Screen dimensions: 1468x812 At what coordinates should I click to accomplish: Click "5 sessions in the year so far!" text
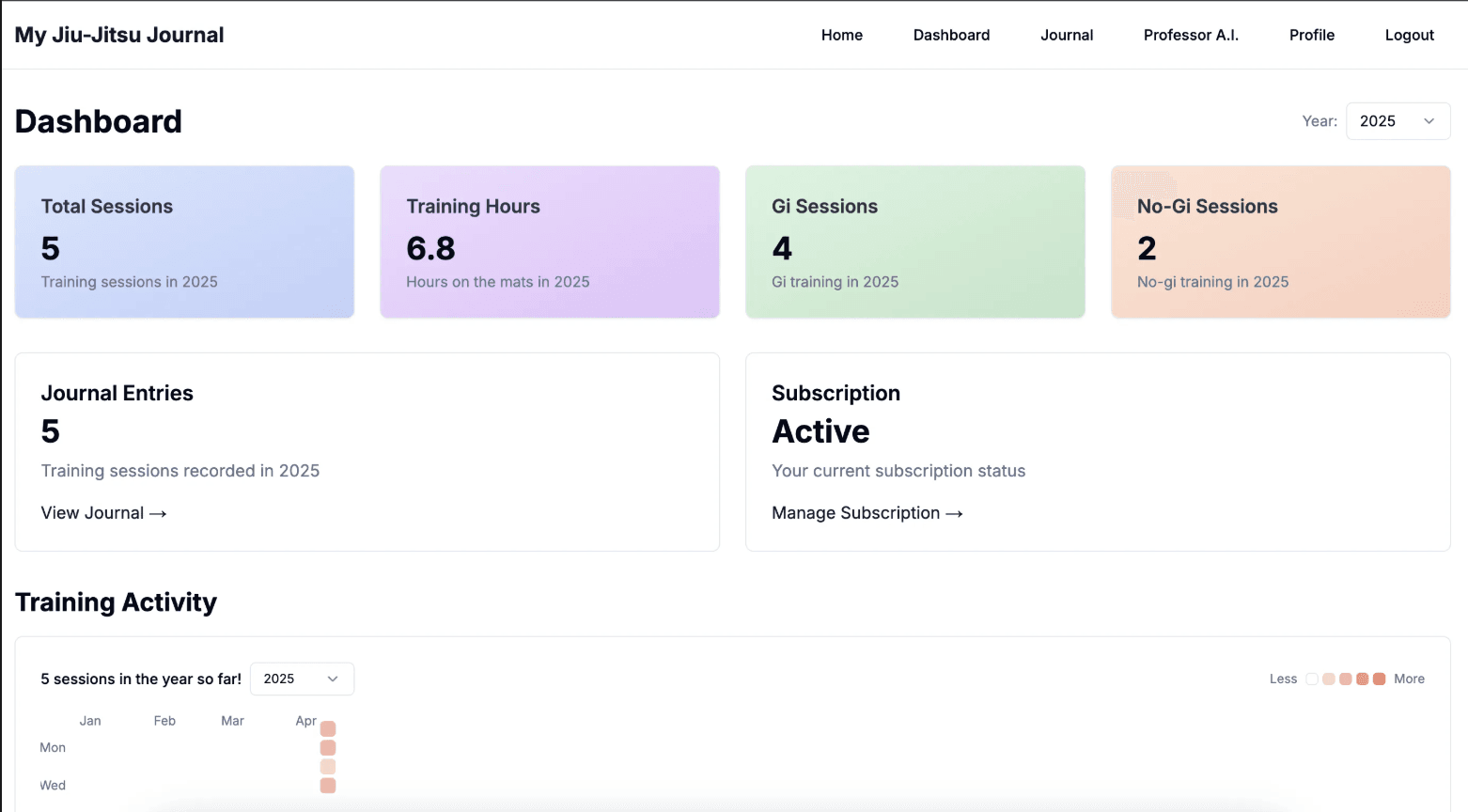pyautogui.click(x=141, y=679)
